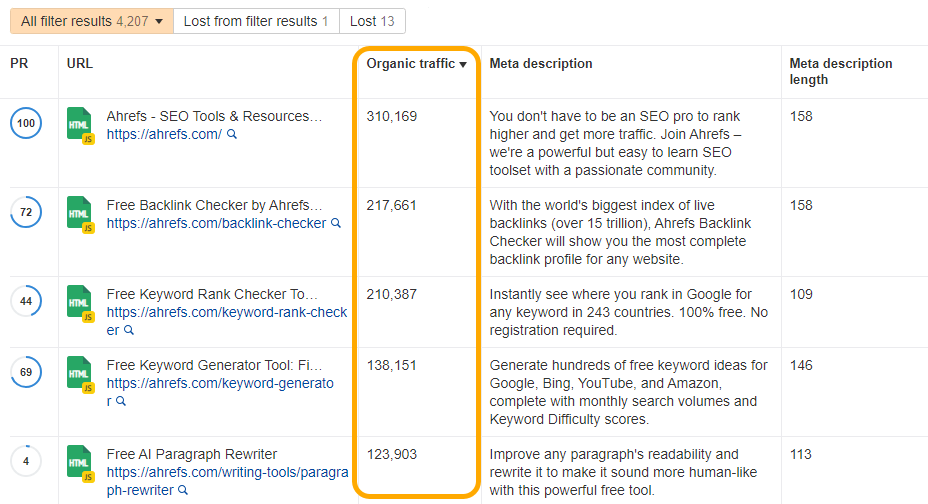
Task: Switch to the Lost 13 tab
Action: click(372, 21)
